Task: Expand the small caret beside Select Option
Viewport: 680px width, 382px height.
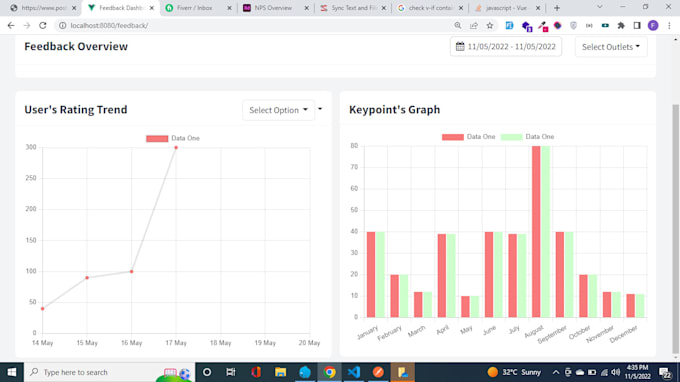Action: tap(320, 109)
